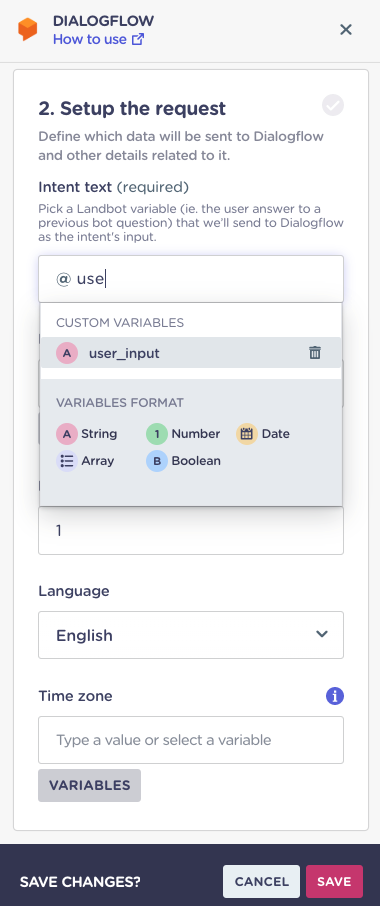
Task: Click the String format label
Action: click(x=99, y=434)
